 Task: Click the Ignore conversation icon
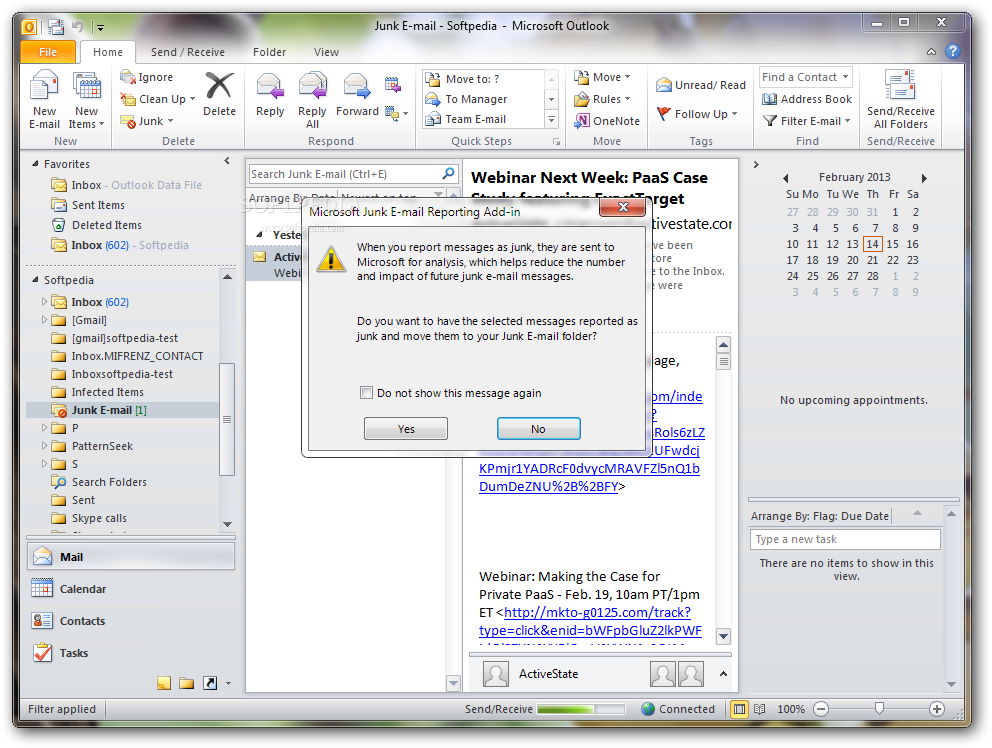click(x=128, y=77)
